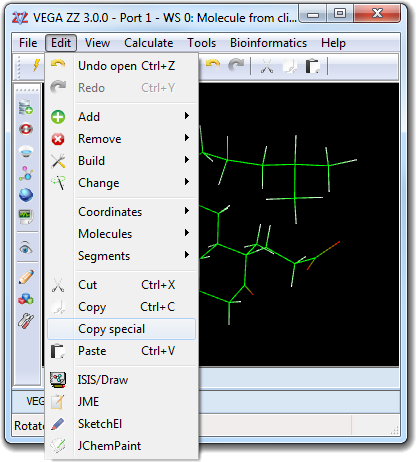Choose ISIS/Draw menu entry
This screenshot has height=462, width=416.
pos(121,380)
